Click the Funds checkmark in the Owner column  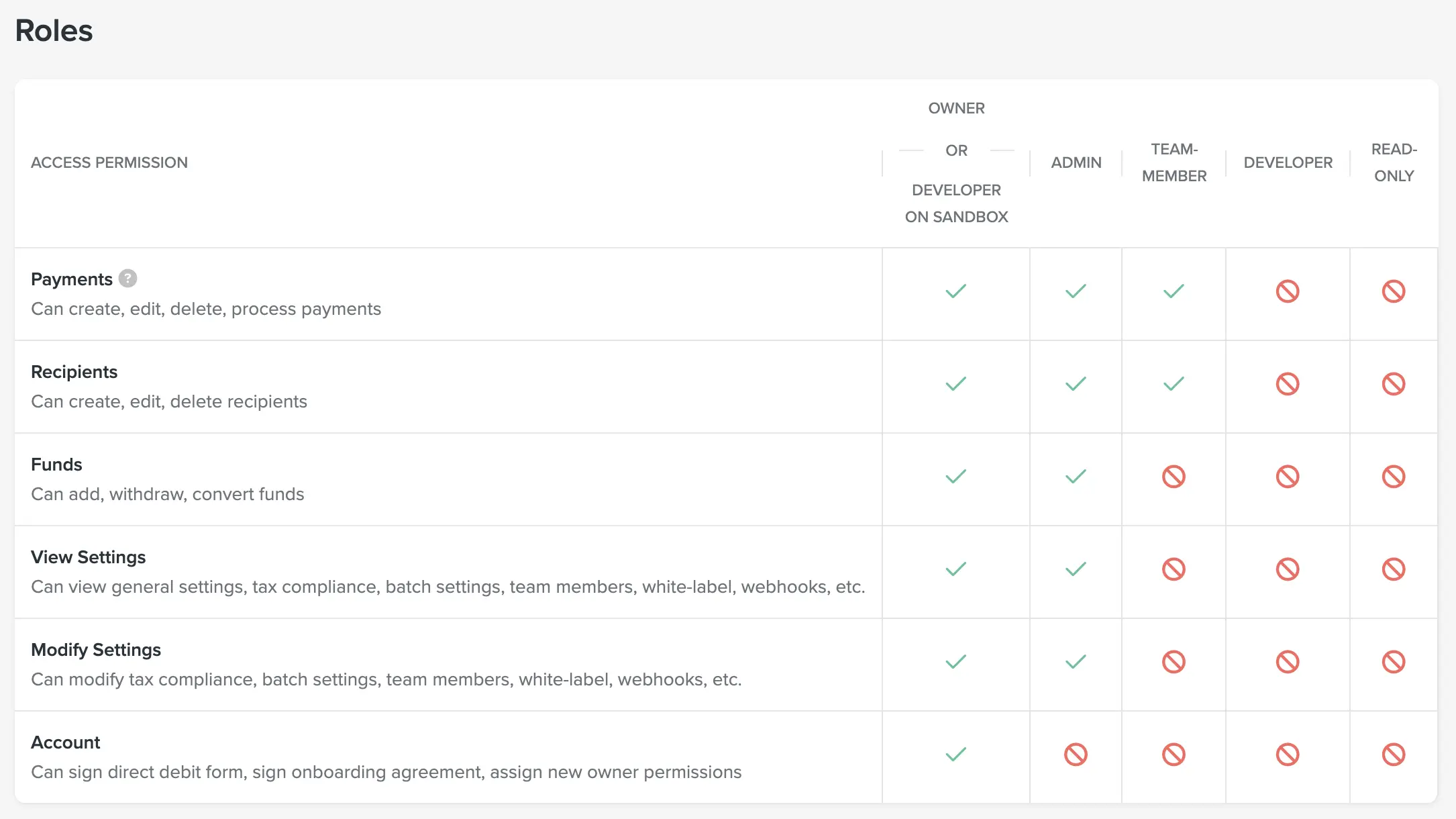point(955,477)
